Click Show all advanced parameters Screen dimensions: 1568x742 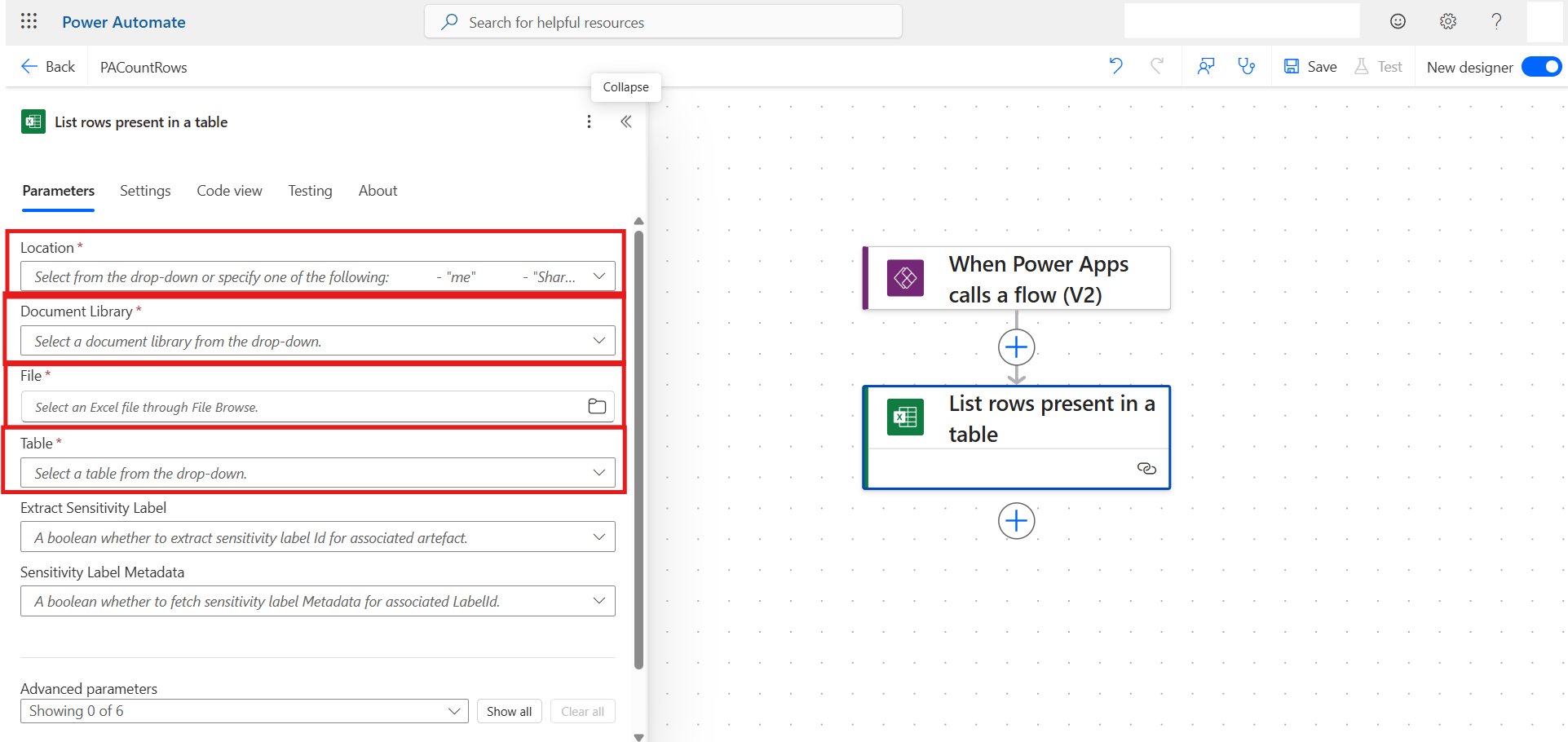(x=509, y=710)
